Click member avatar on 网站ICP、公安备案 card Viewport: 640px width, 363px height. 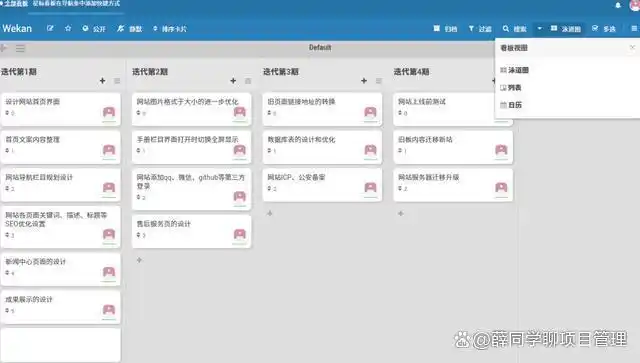tap(370, 187)
